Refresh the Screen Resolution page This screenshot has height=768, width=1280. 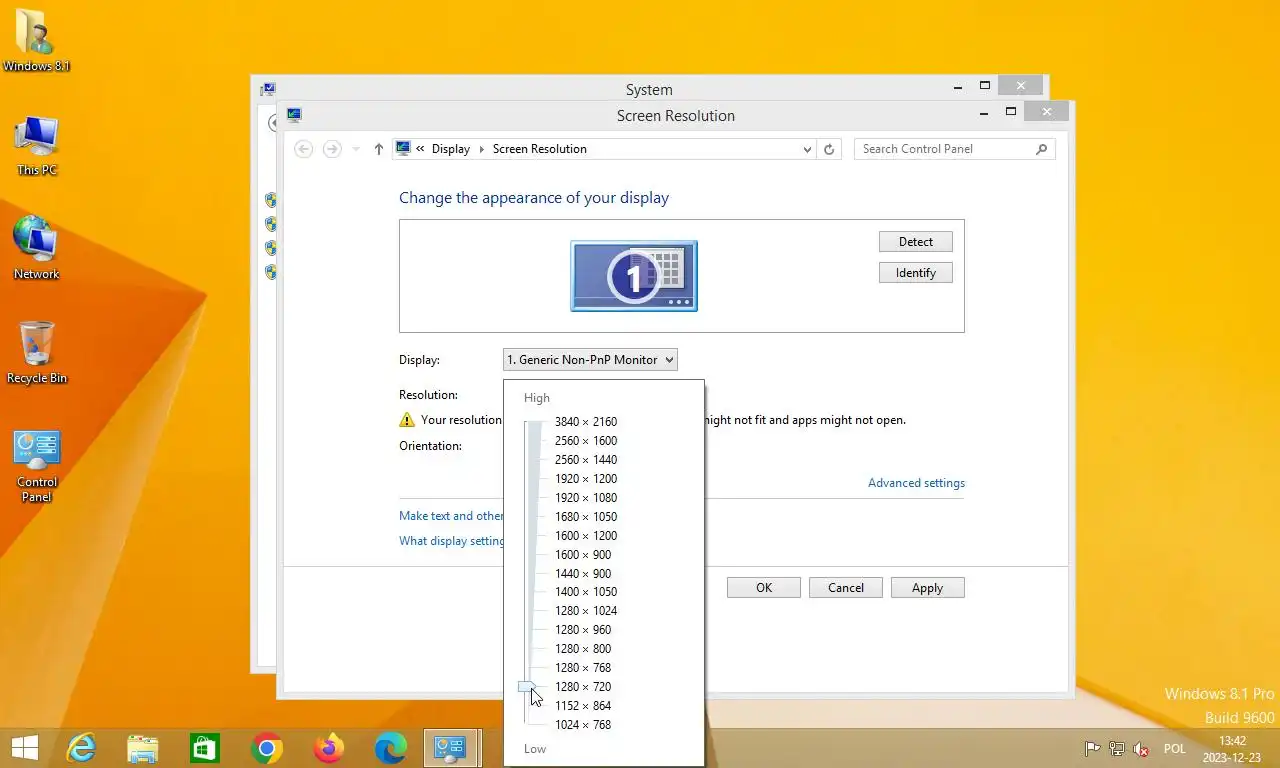tap(828, 149)
